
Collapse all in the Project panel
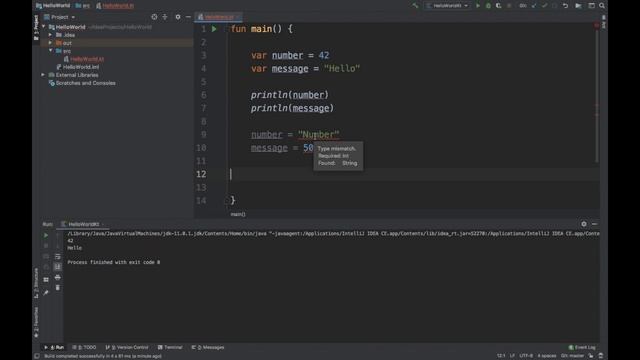[x=165, y=17]
